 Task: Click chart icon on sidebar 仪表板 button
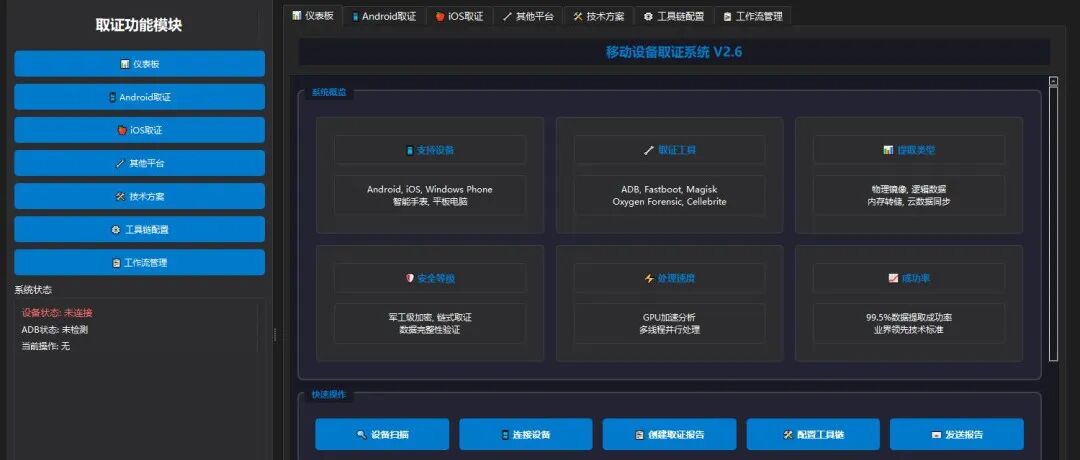tap(125, 64)
